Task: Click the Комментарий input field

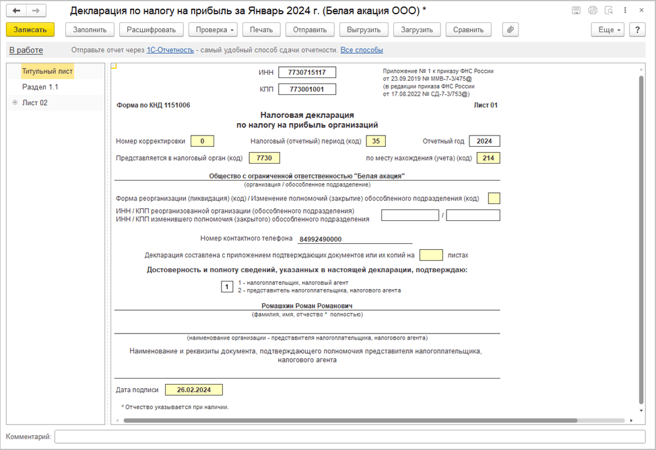Action: pyautogui.click(x=350, y=437)
